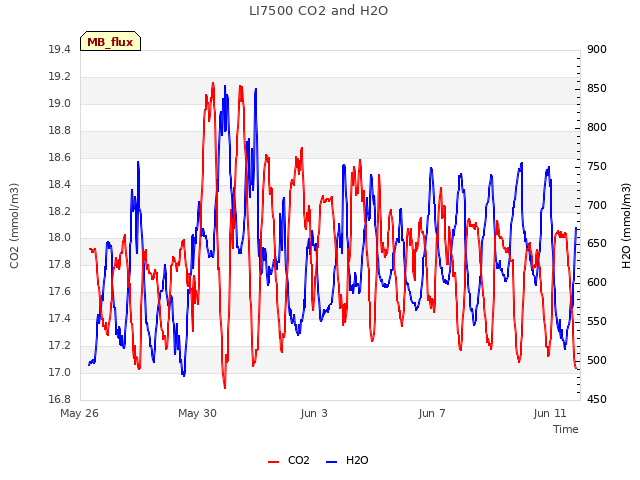Viewport: 640px width, 480px height.
Task: Toggle the CO2 series in the legend
Action: point(289,460)
